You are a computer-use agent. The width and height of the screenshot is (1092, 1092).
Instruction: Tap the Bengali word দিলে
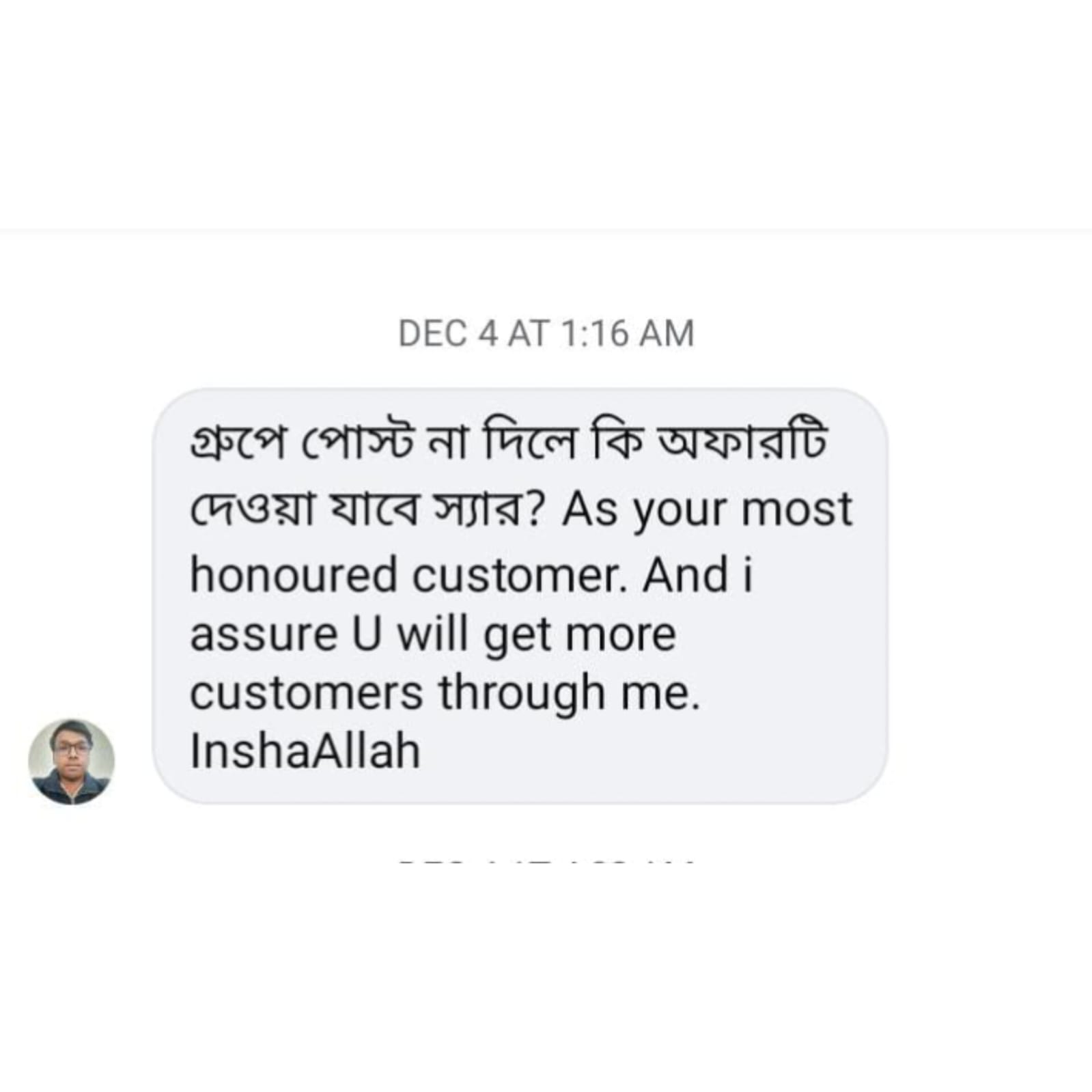(x=531, y=442)
